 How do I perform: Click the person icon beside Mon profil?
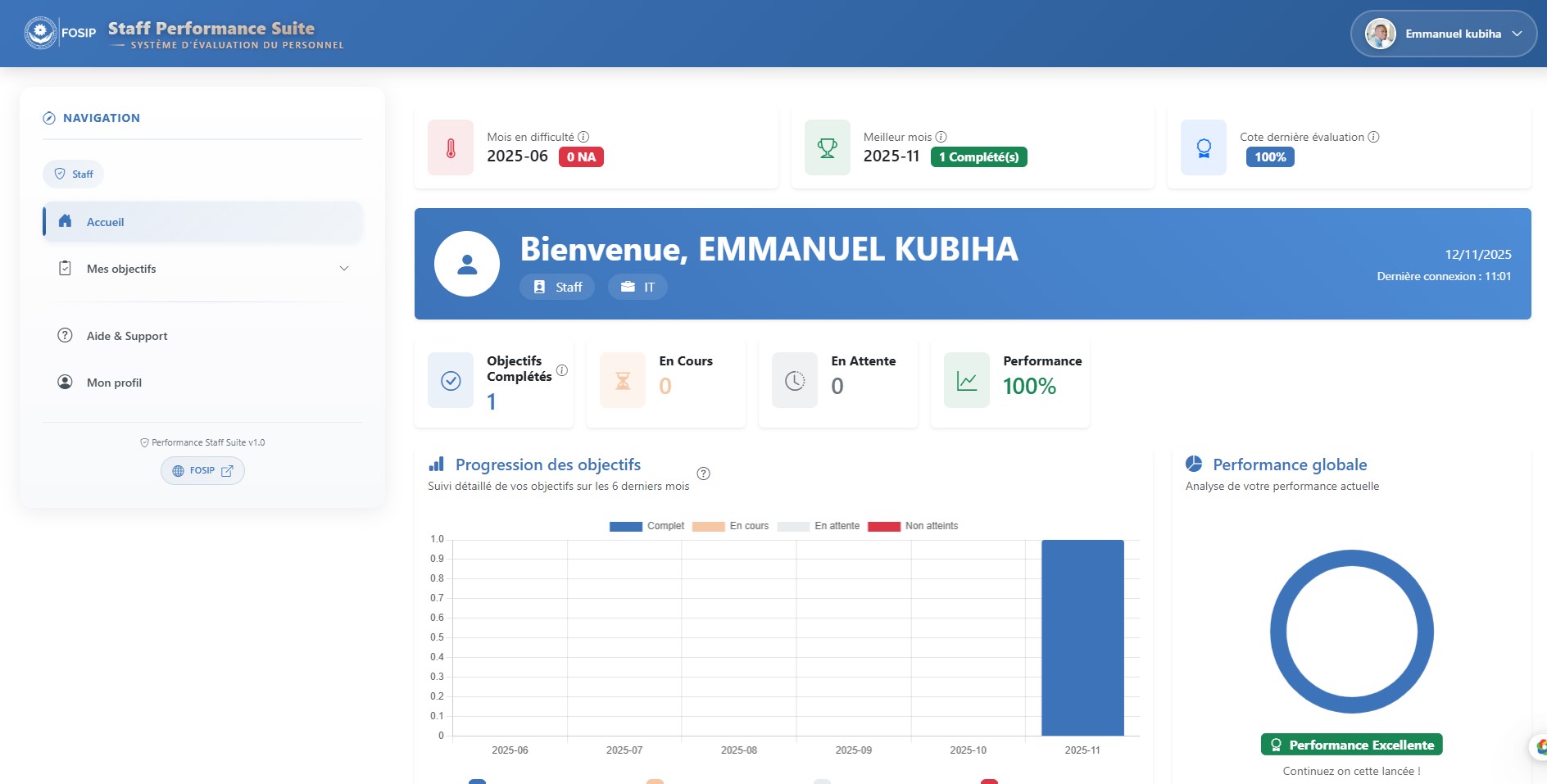65,382
